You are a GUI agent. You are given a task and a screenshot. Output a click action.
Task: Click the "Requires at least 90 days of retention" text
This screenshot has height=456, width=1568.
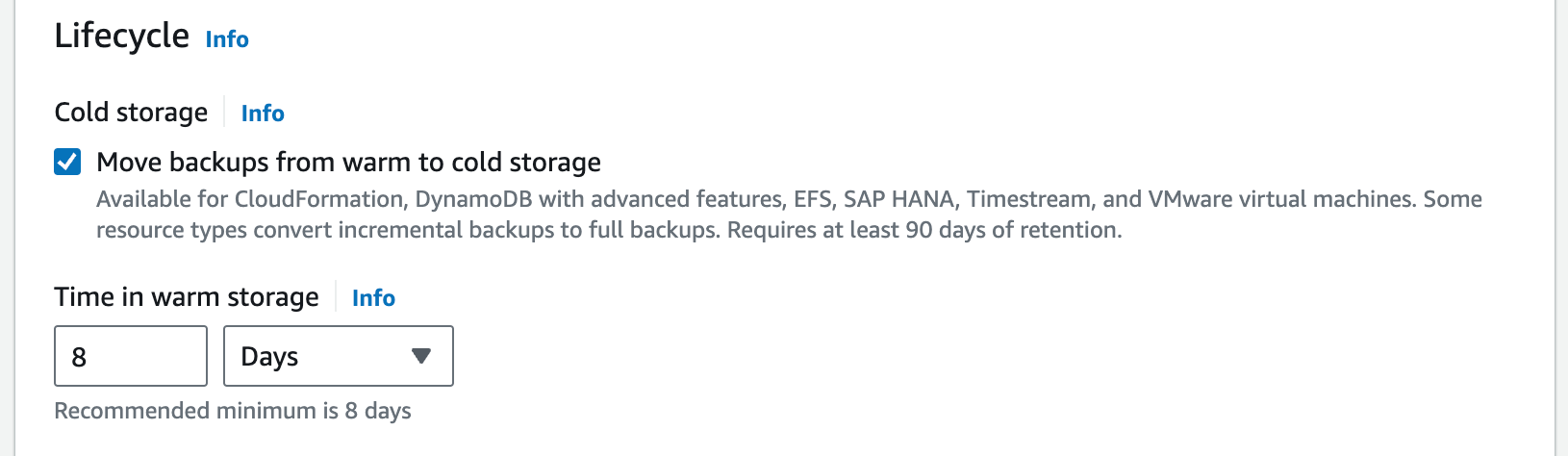click(923, 231)
